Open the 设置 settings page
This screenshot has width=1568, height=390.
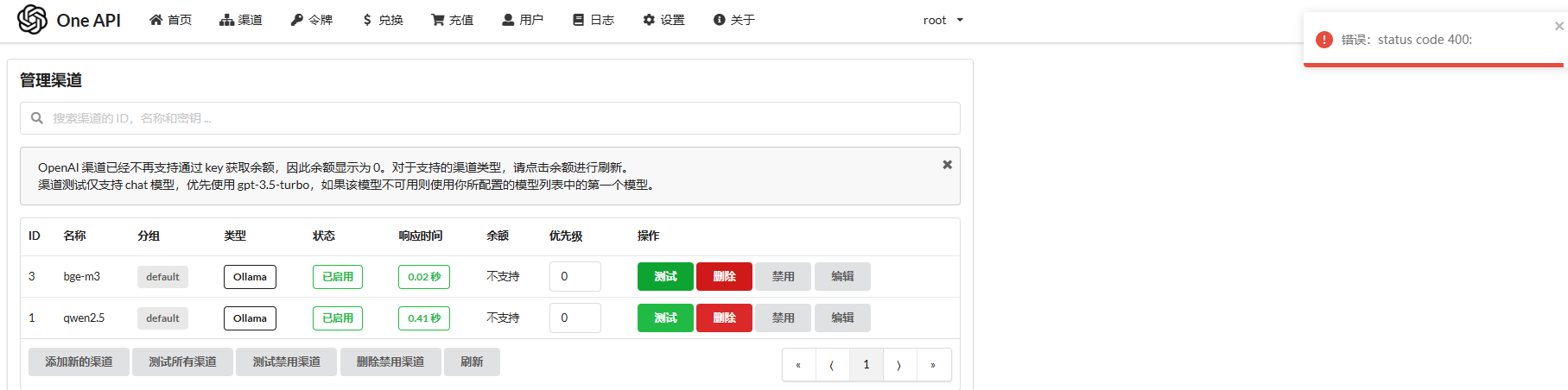click(x=663, y=20)
